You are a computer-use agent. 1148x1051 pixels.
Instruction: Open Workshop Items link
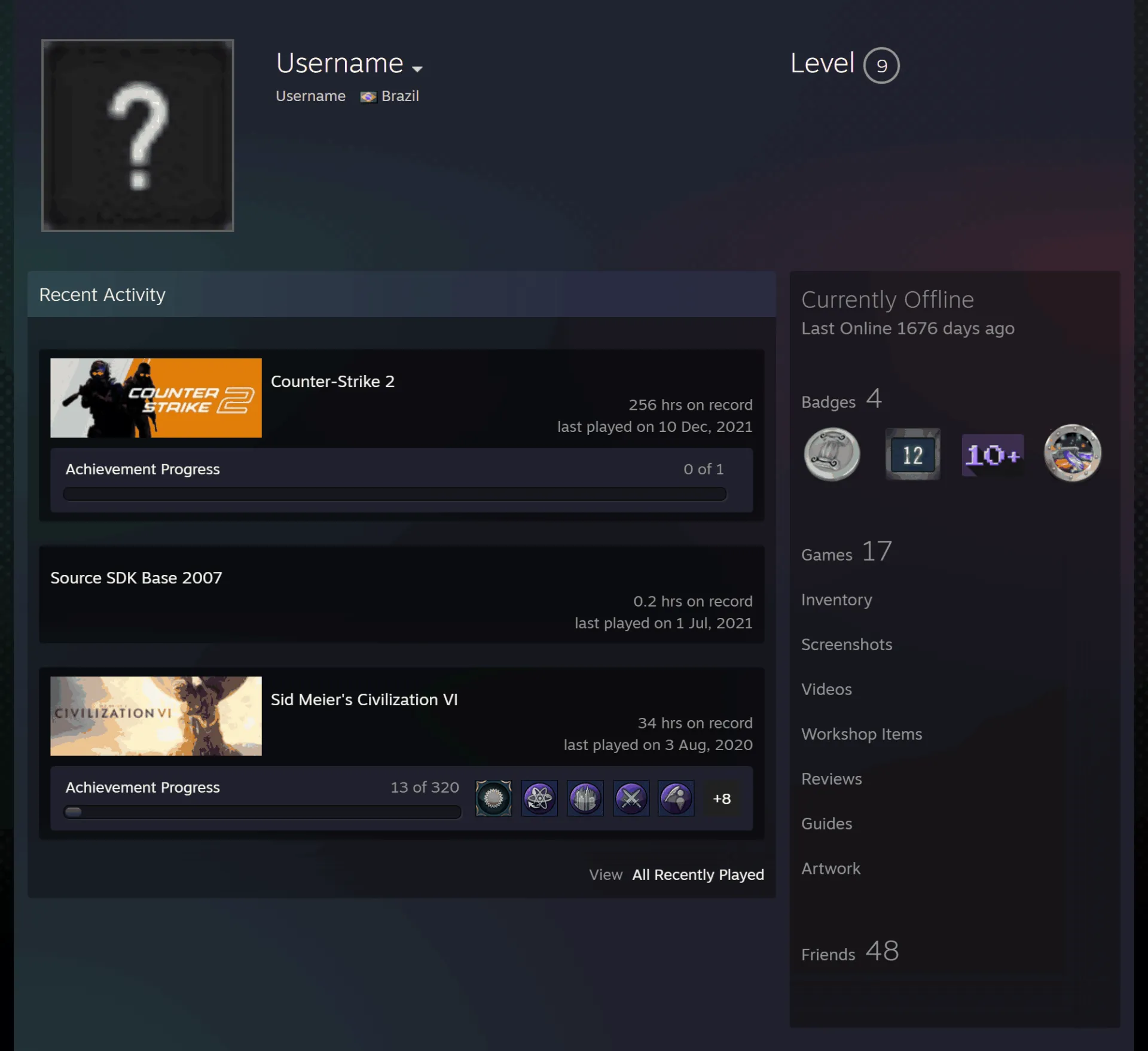tap(862, 734)
